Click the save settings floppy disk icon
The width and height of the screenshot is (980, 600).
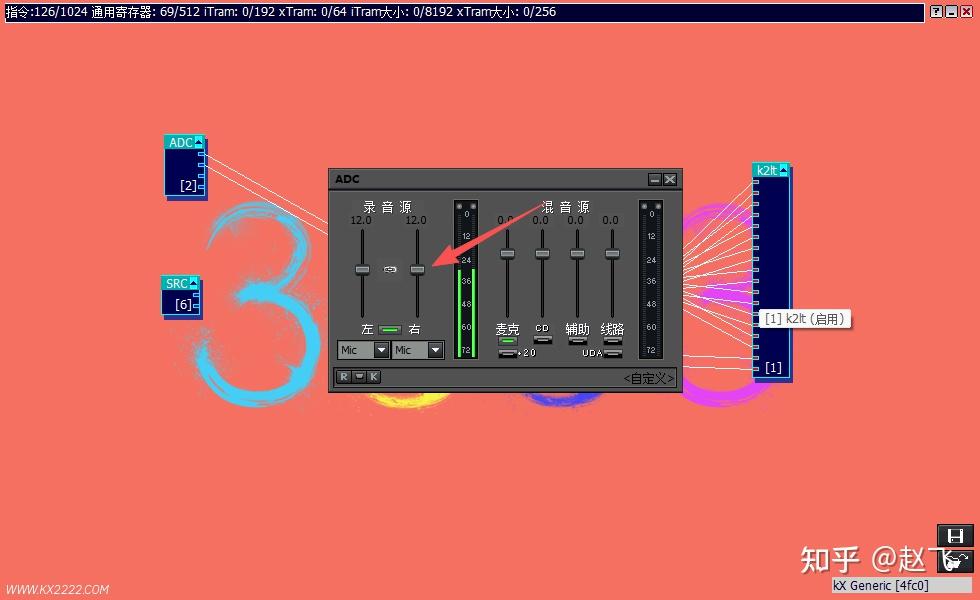point(955,536)
